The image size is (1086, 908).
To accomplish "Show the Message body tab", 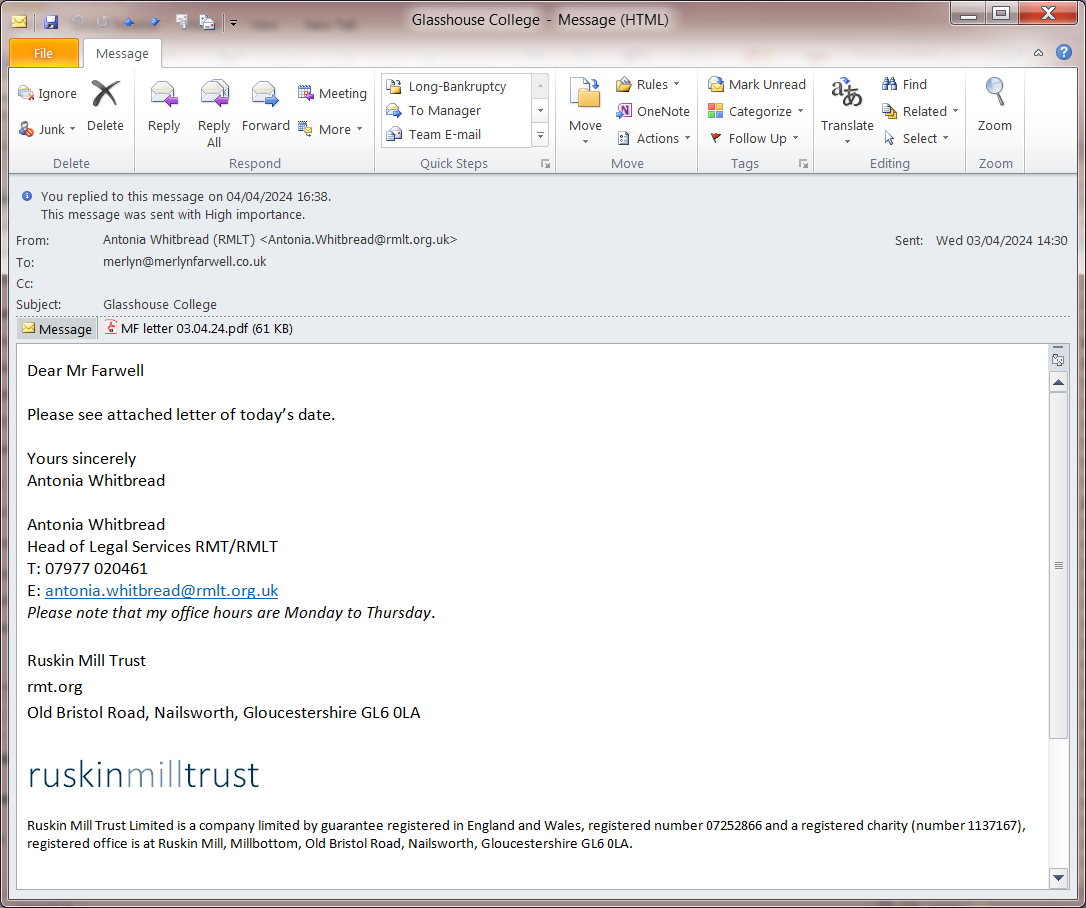I will pos(57,329).
